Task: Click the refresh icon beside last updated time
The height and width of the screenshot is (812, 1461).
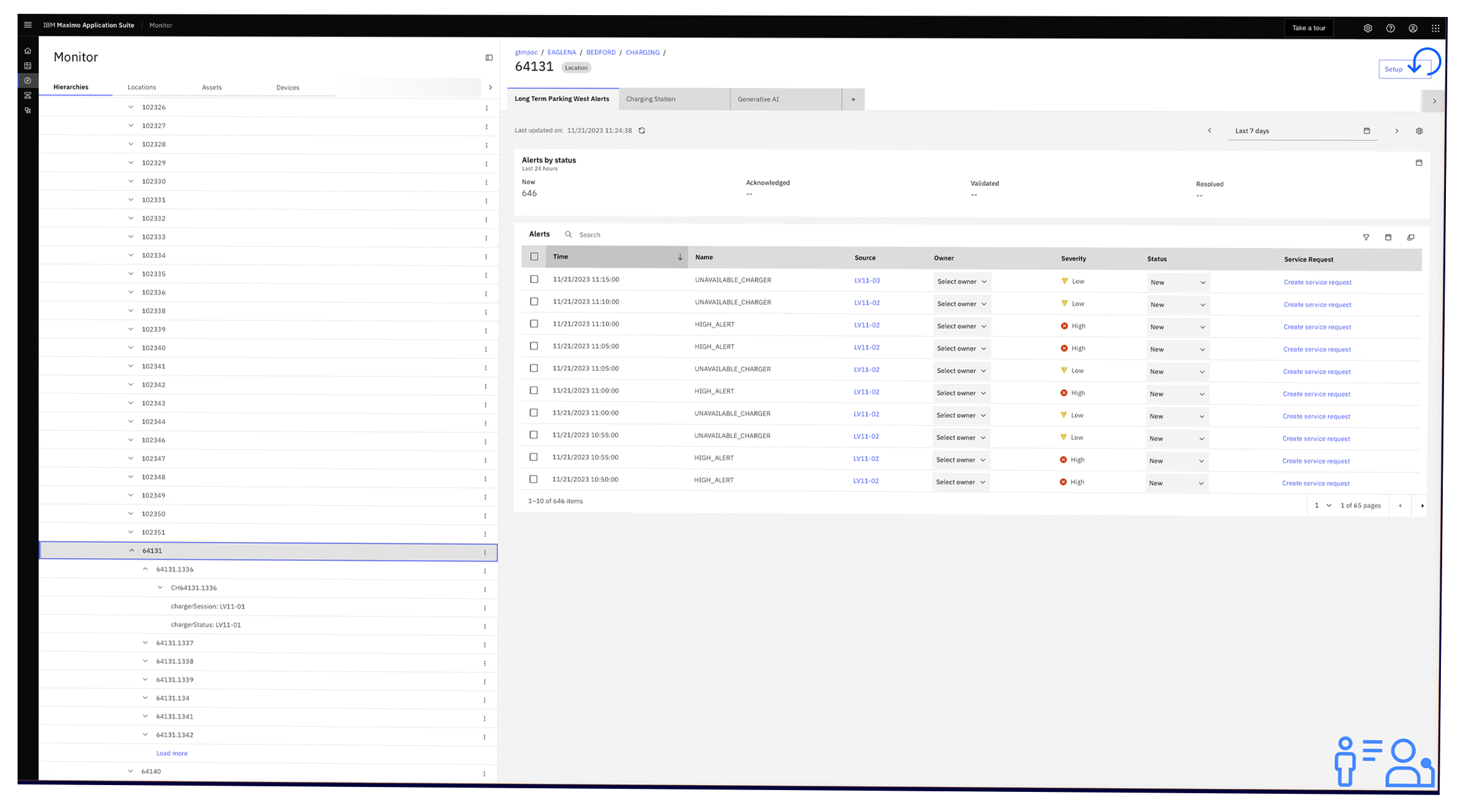Action: tap(642, 131)
